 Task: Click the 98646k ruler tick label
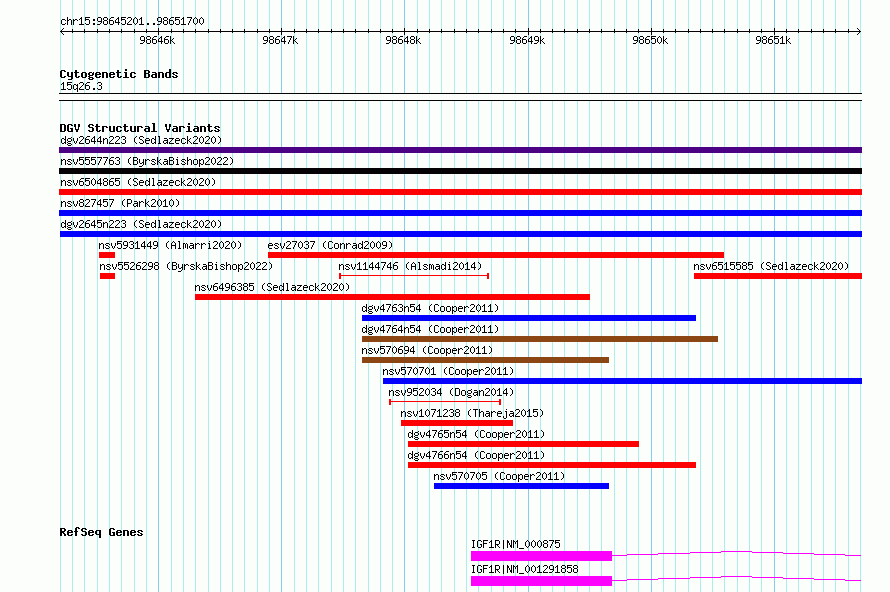157,40
